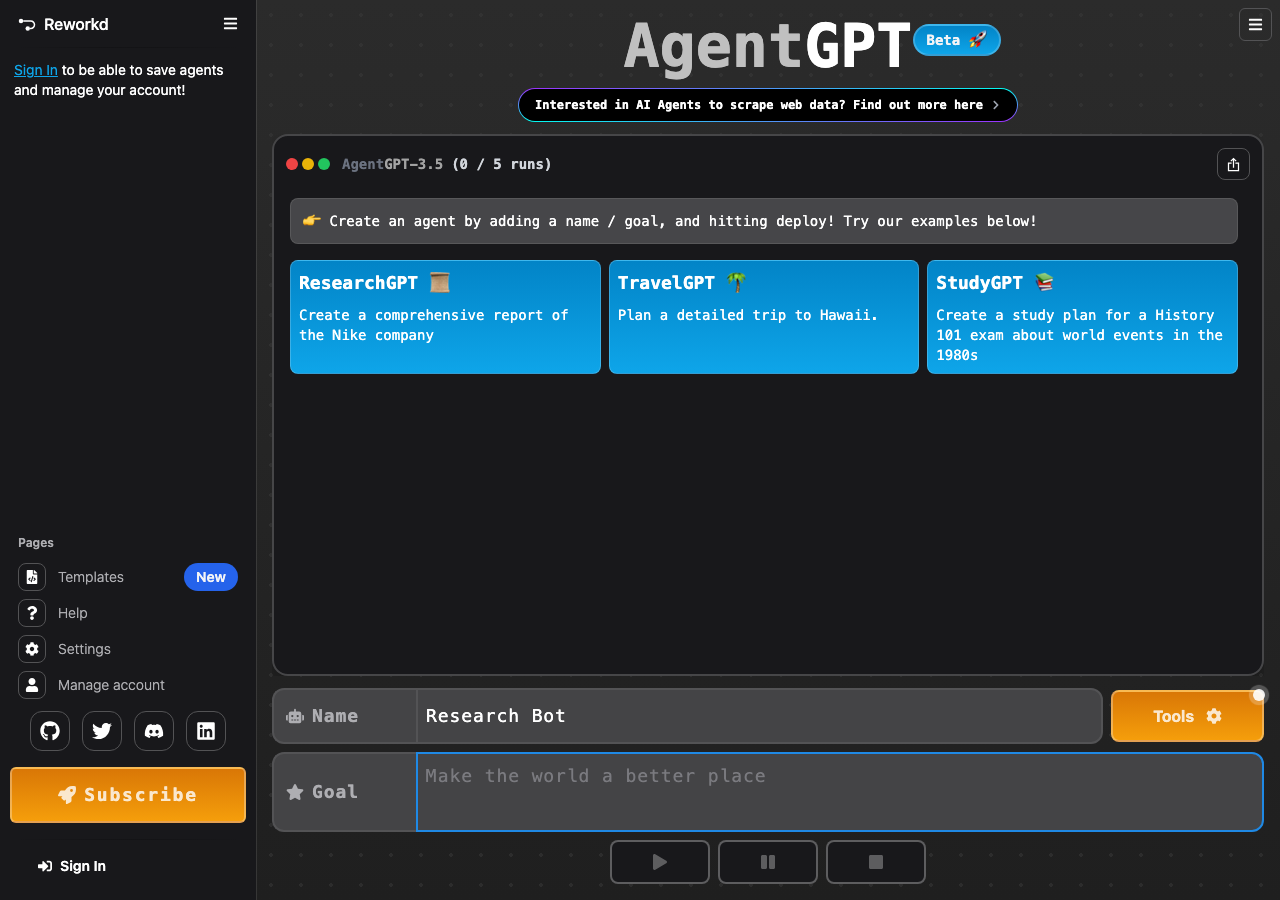Click the Sign In link at top of sidebar

click(36, 70)
